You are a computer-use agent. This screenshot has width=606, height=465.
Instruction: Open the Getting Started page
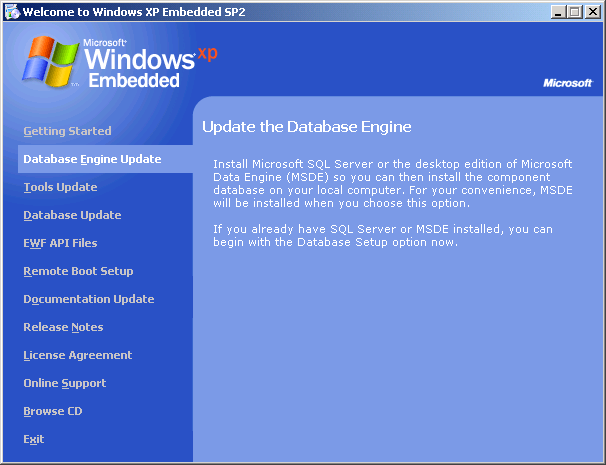67,131
